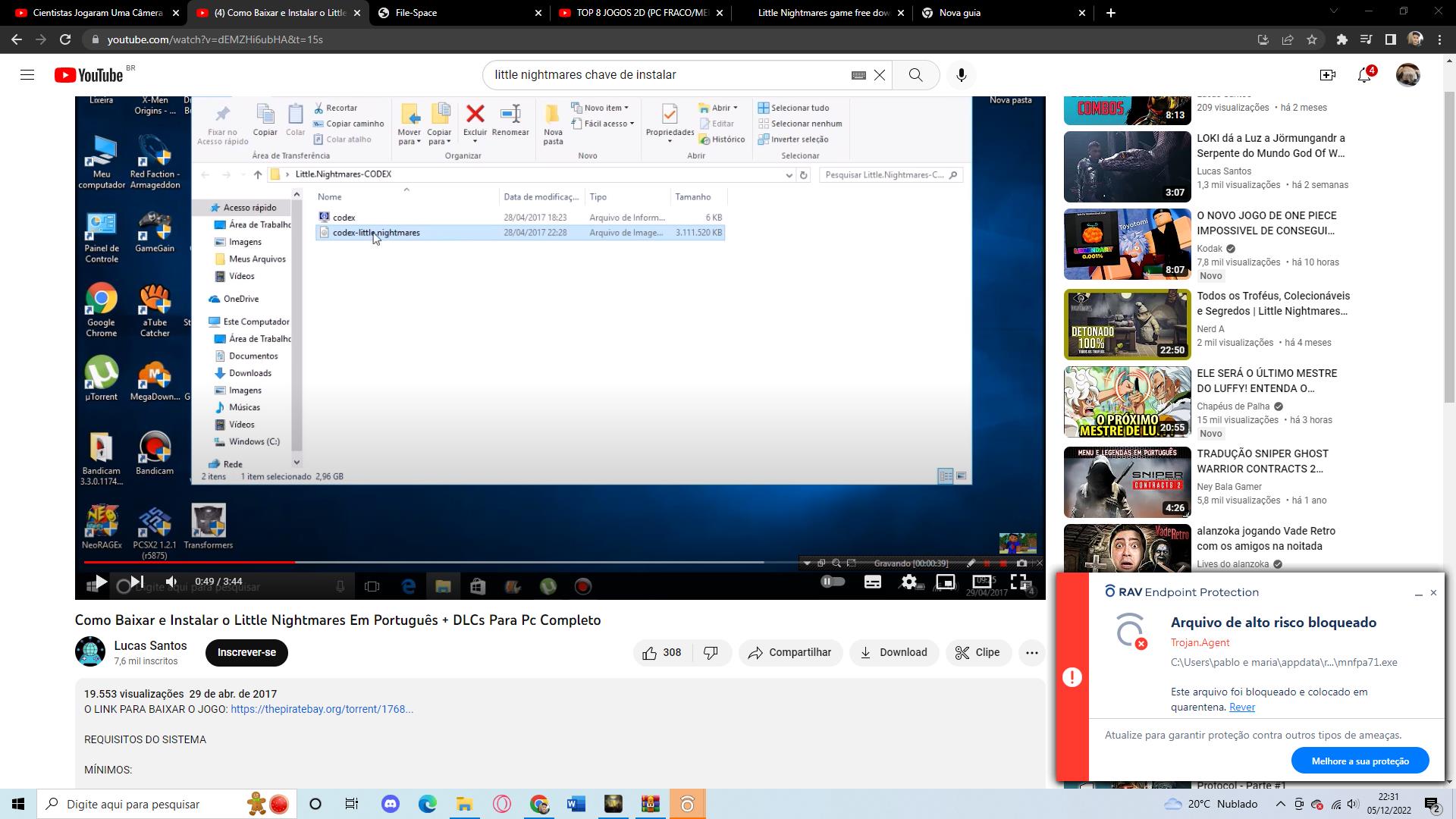
Task: Click the Inscrever-se subscribe button
Action: coord(246,652)
